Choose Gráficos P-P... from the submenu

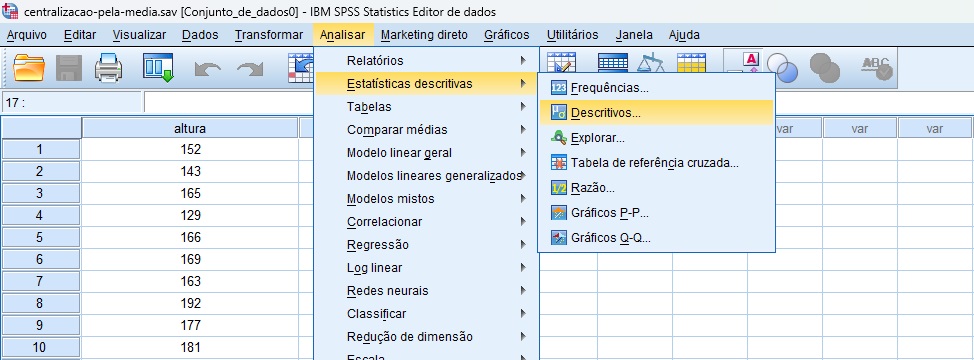pyautogui.click(x=657, y=213)
